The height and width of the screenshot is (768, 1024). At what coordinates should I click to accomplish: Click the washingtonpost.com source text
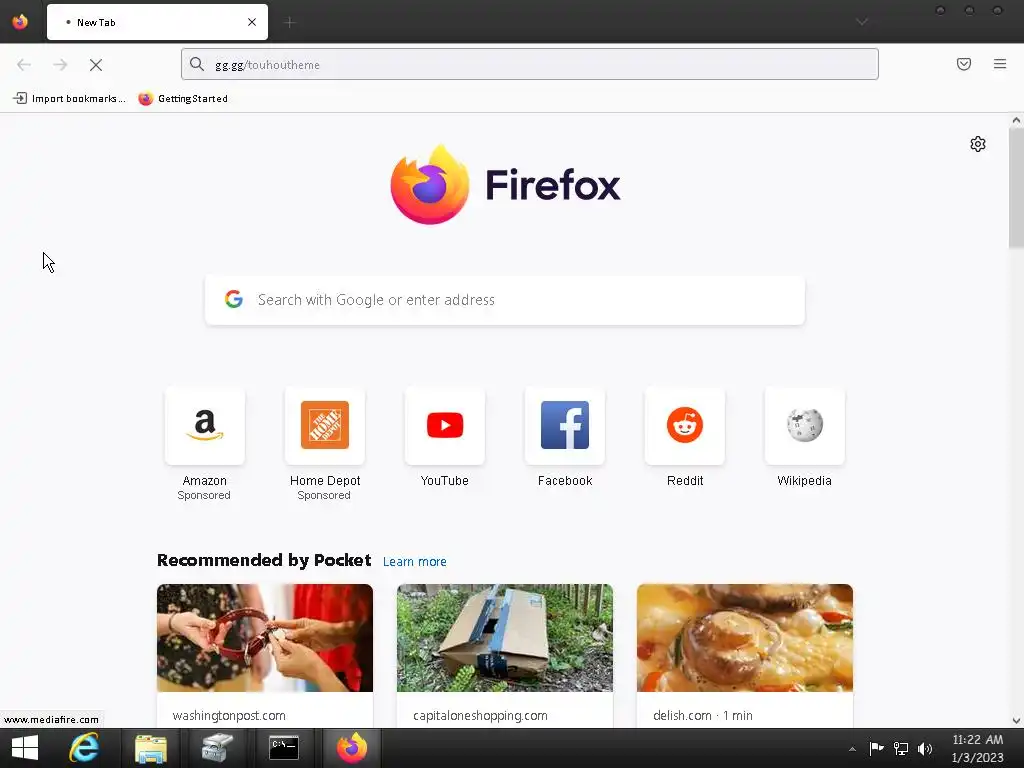pos(229,716)
